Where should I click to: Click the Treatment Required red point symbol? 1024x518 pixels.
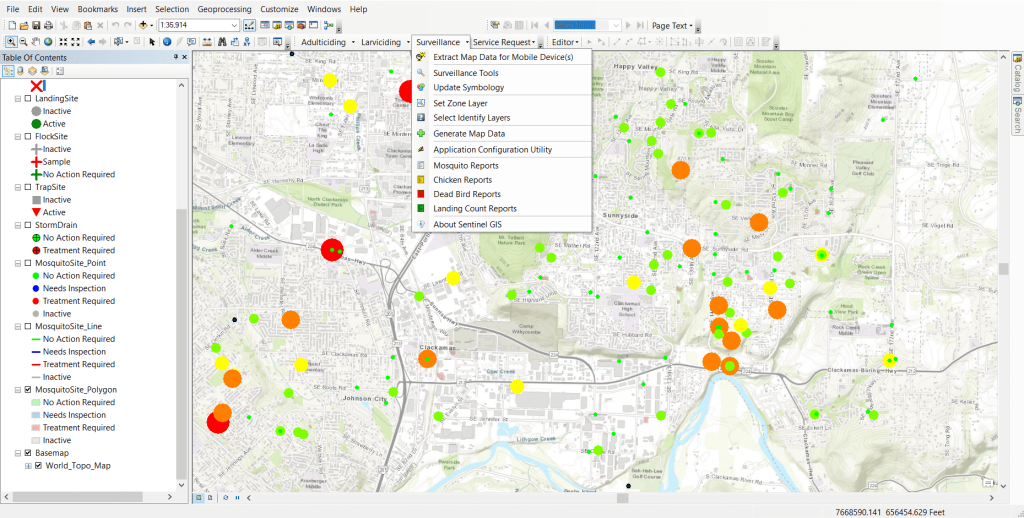37,301
